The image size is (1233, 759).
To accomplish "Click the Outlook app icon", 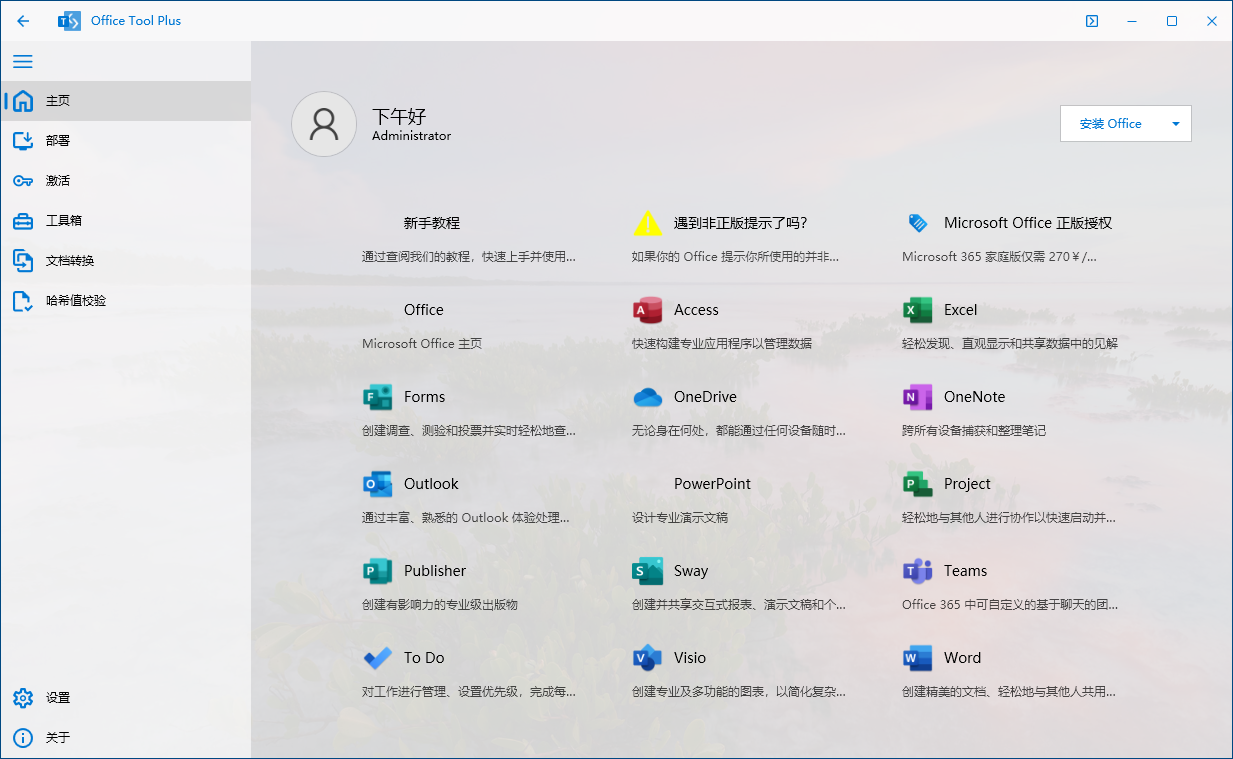I will [x=377, y=484].
